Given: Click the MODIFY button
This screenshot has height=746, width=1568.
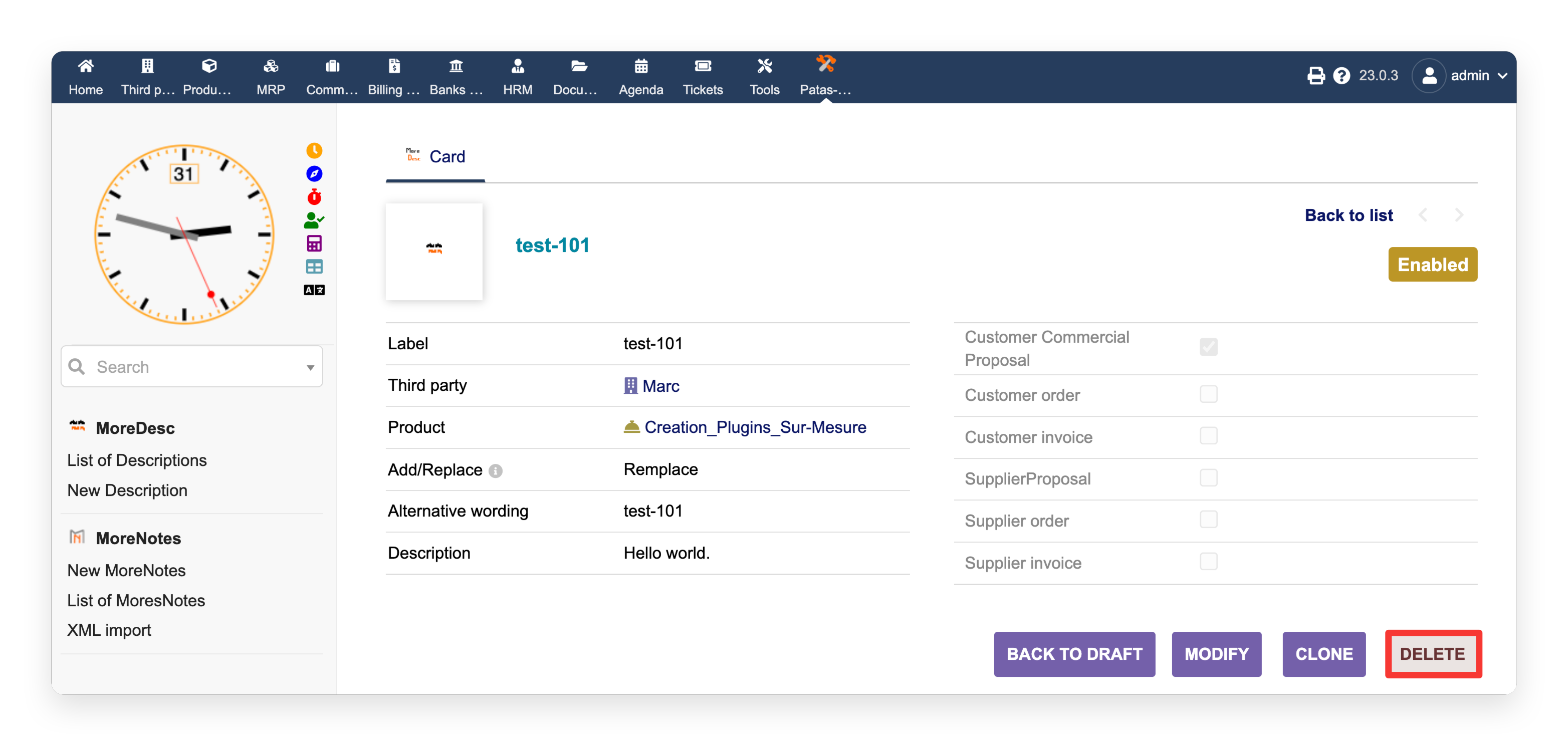Looking at the screenshot, I should pos(1216,654).
